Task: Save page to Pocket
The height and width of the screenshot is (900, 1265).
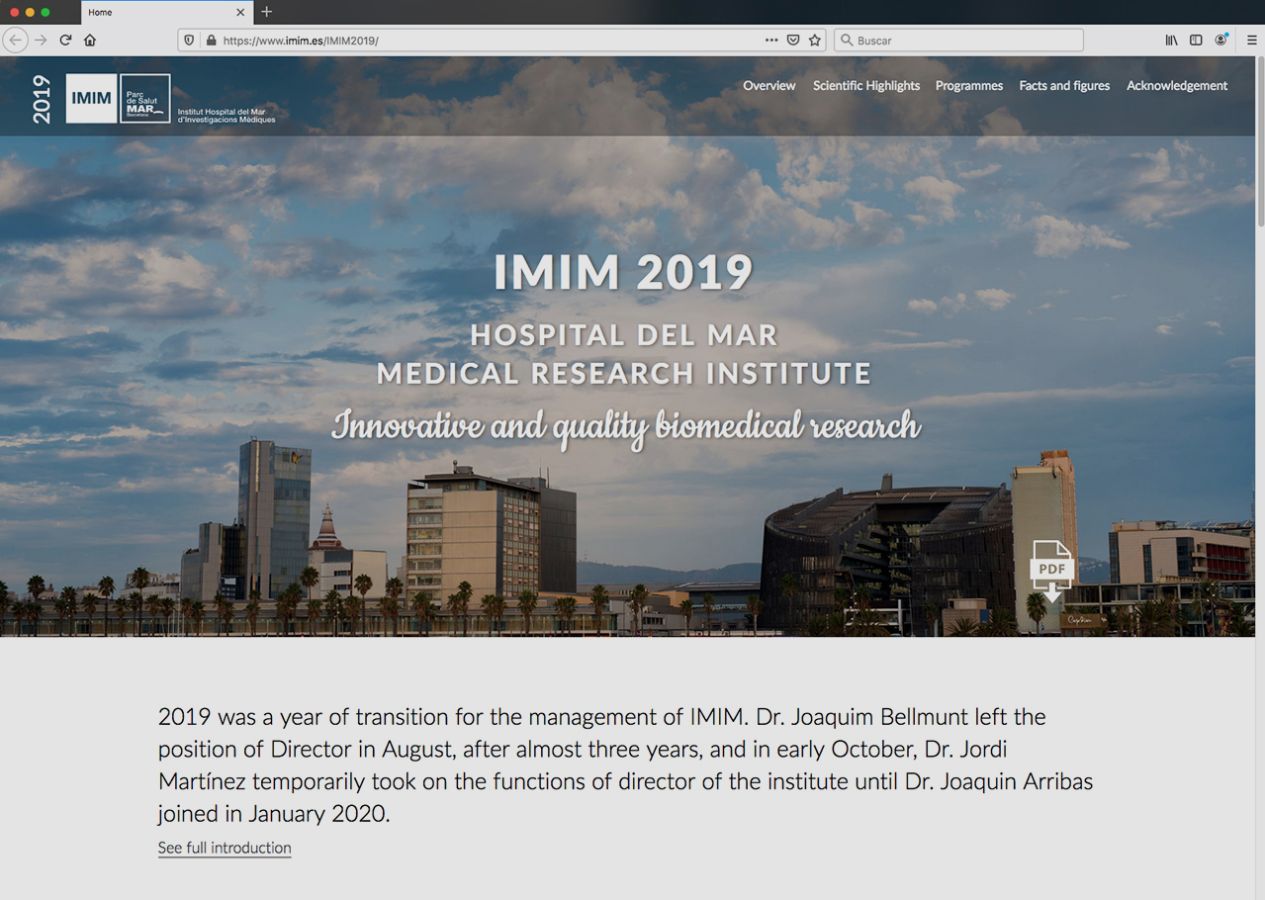Action: 793,40
